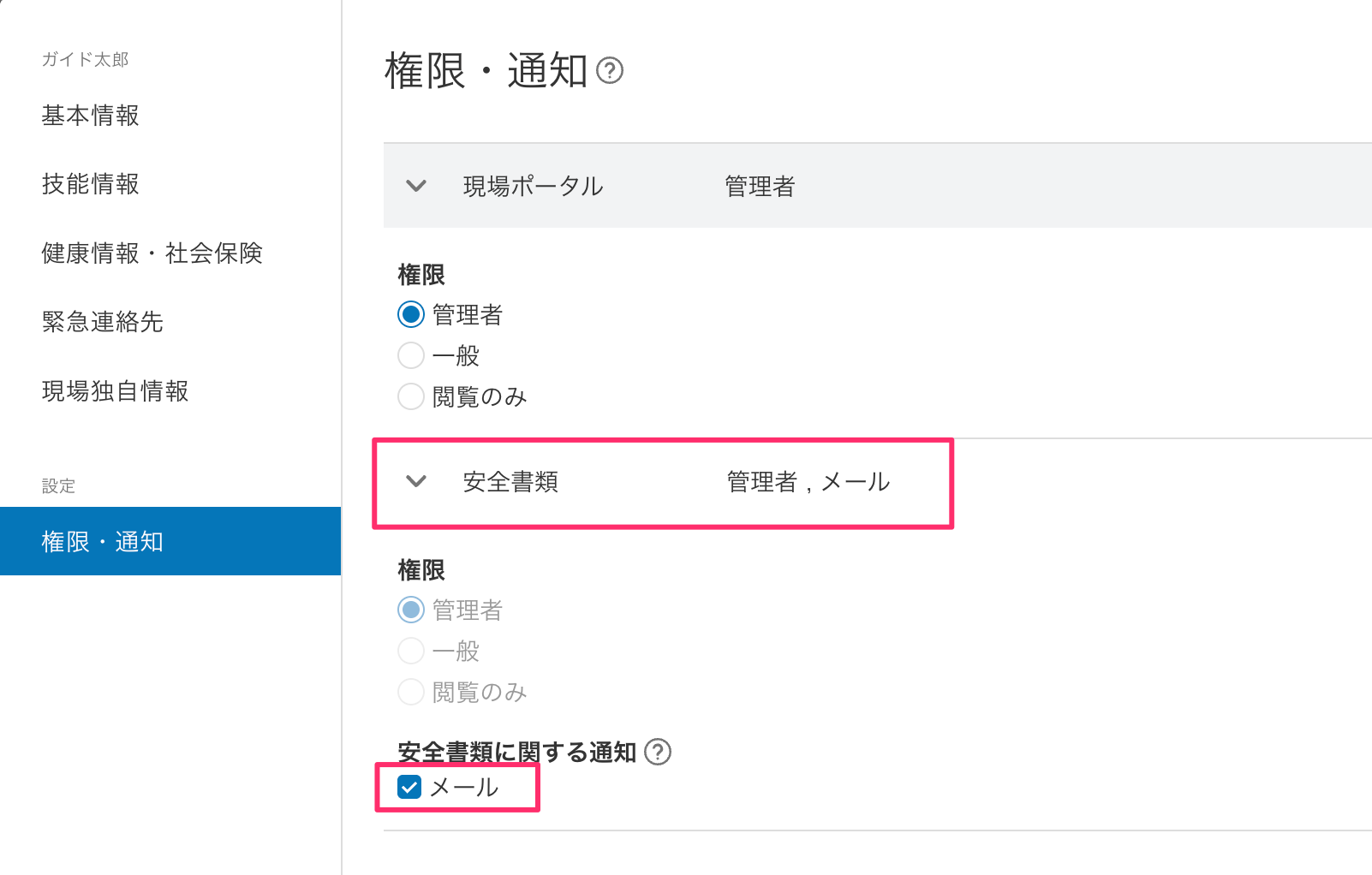Image resolution: width=1372 pixels, height=875 pixels.
Task: Click 安全書類 section title text
Action: (x=510, y=482)
